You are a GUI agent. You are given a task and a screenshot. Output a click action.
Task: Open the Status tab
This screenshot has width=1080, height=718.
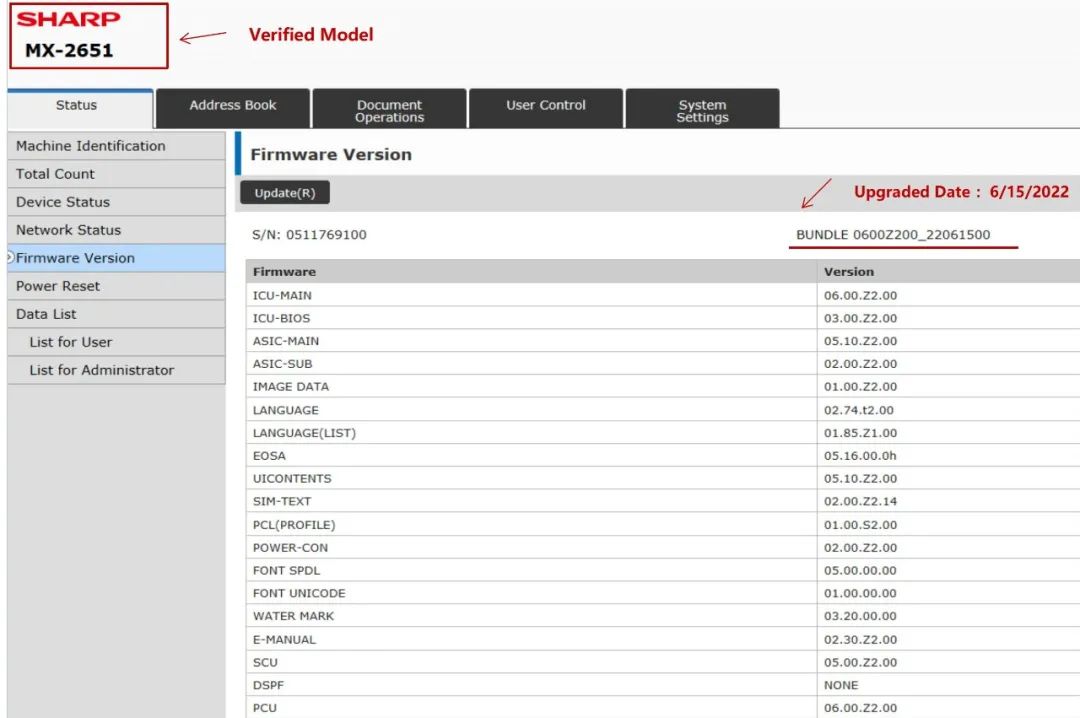(77, 106)
